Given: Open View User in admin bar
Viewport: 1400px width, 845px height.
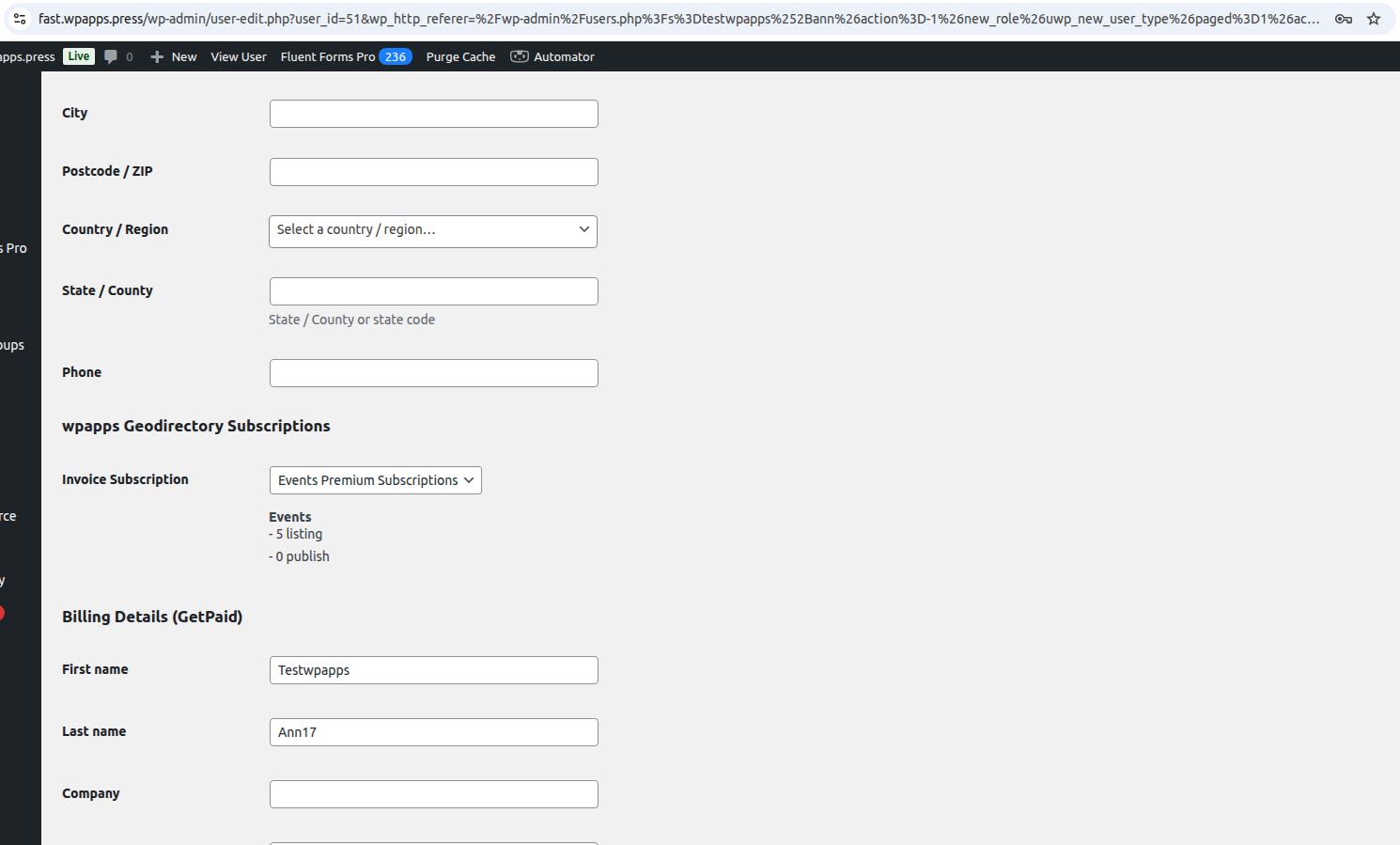Looking at the screenshot, I should click(239, 57).
